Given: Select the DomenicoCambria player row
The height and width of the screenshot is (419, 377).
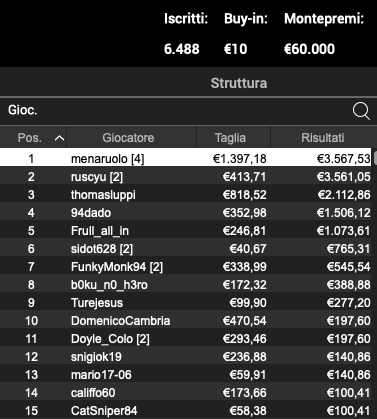Looking at the screenshot, I should [x=186, y=320].
